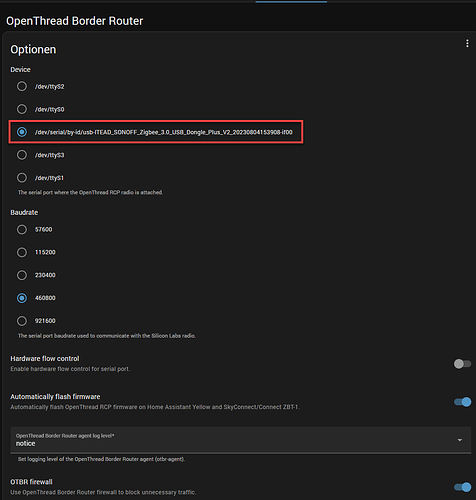Click the OpenThread Border Router title

(x=75, y=21)
